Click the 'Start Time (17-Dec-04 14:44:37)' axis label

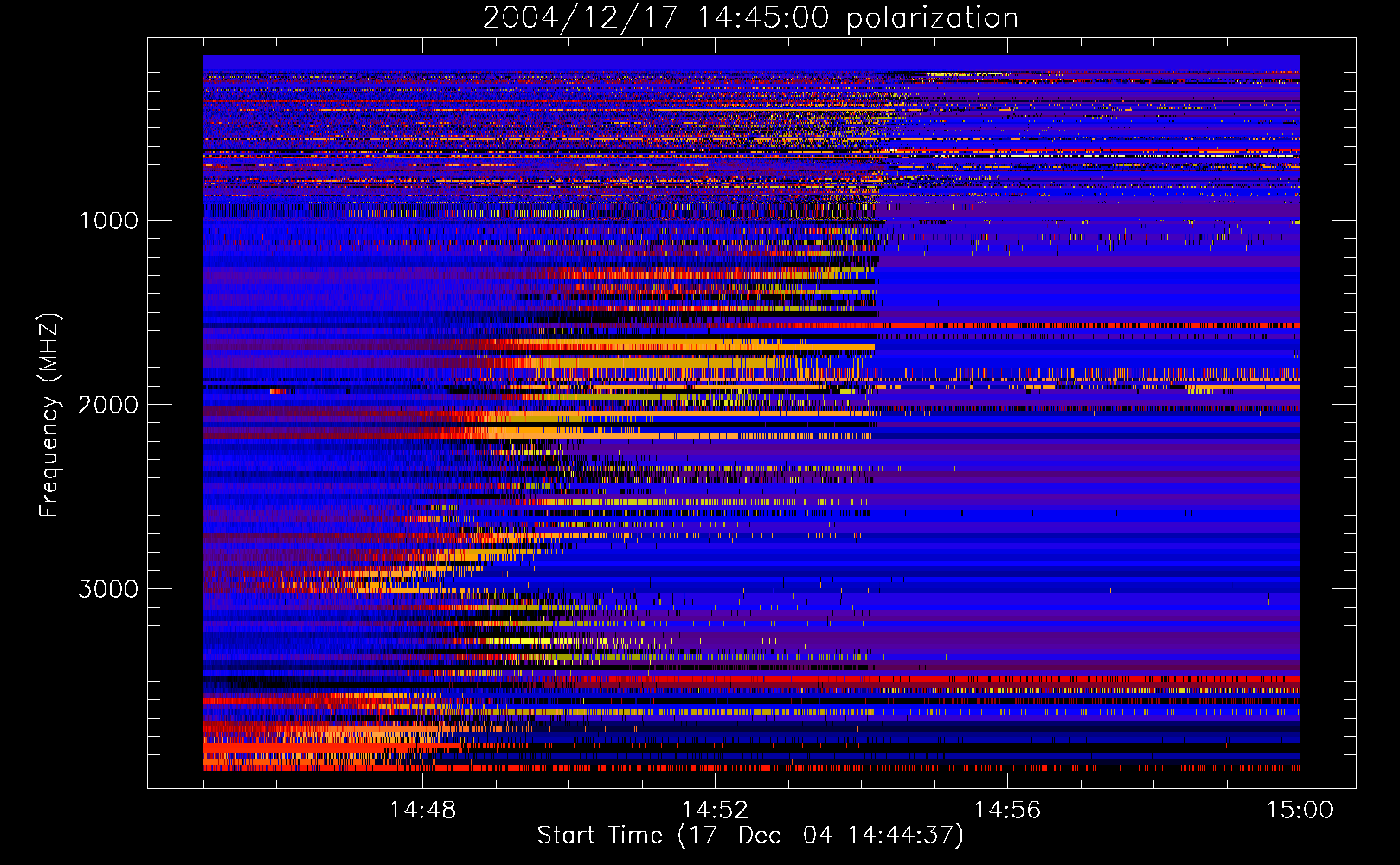click(x=750, y=836)
